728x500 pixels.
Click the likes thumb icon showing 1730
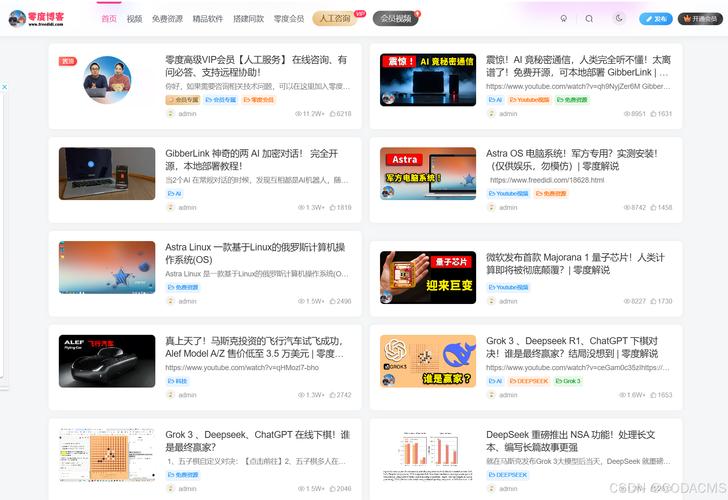pos(653,301)
